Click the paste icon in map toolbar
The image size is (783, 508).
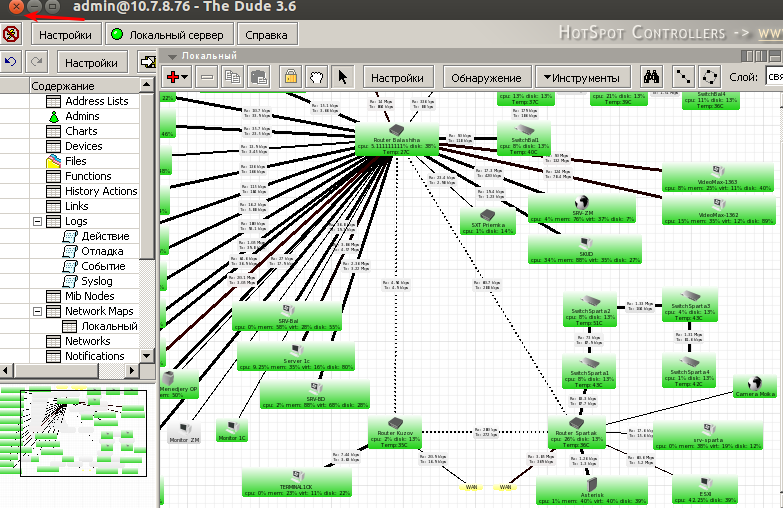pos(258,77)
